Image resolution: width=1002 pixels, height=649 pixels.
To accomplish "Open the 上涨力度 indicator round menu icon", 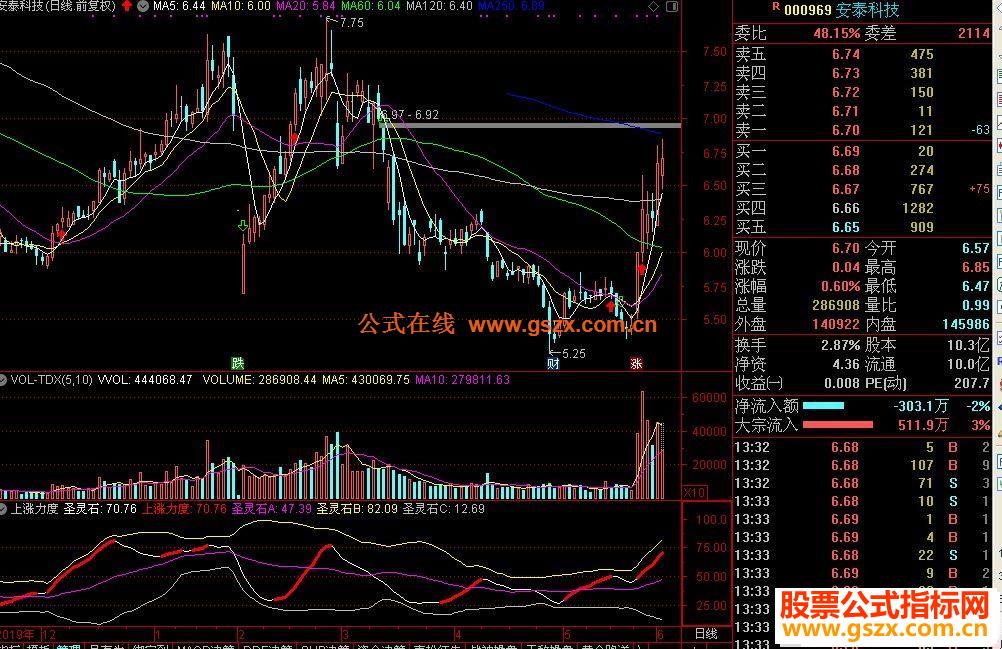I will 4,508.
